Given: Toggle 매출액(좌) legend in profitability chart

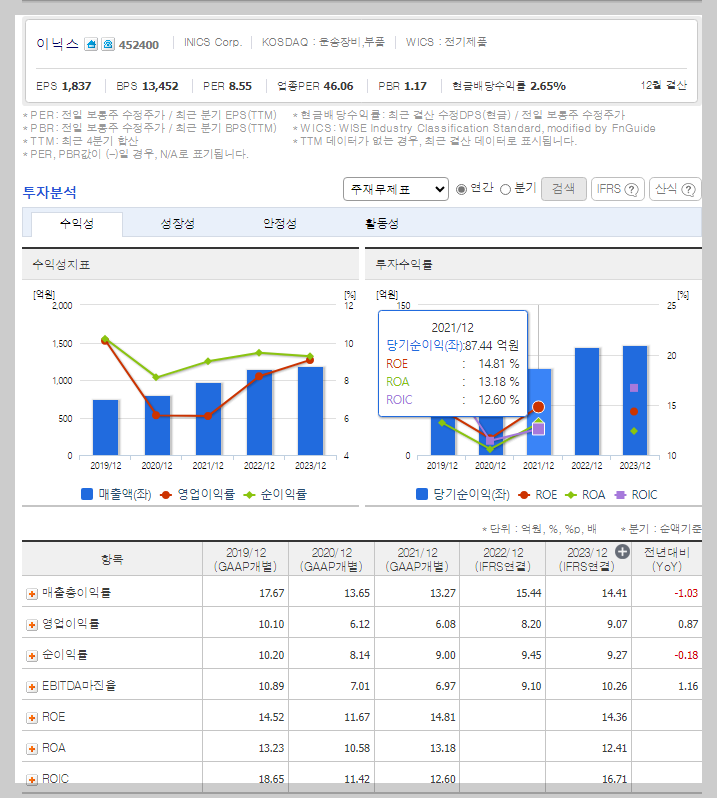Looking at the screenshot, I should click(x=117, y=495).
